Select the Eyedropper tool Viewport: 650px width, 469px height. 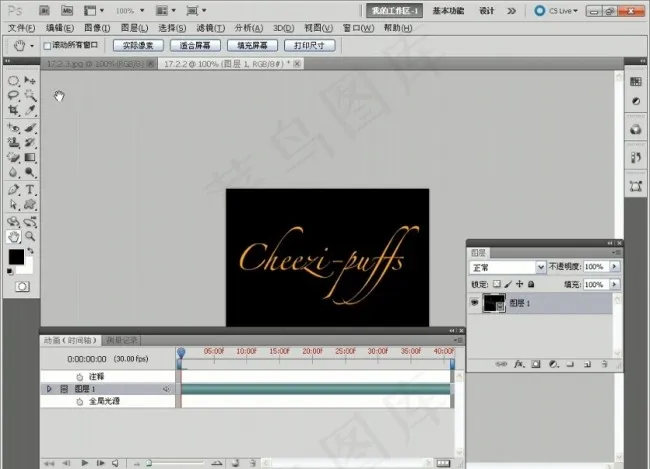point(30,110)
